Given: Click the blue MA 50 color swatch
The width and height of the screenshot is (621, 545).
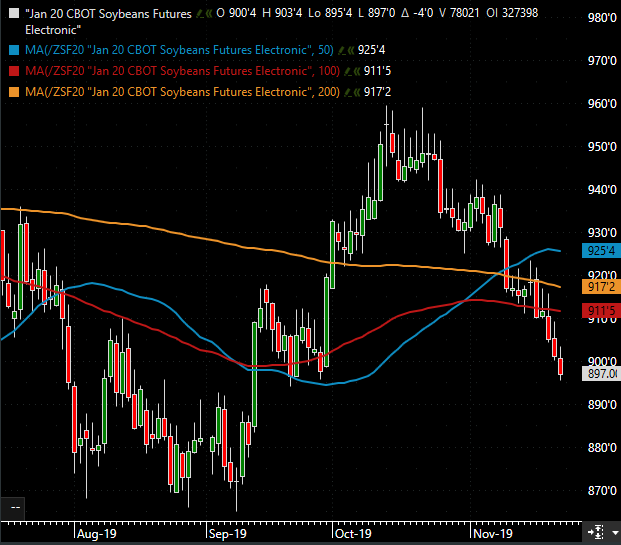Looking at the screenshot, I should 14,50.
